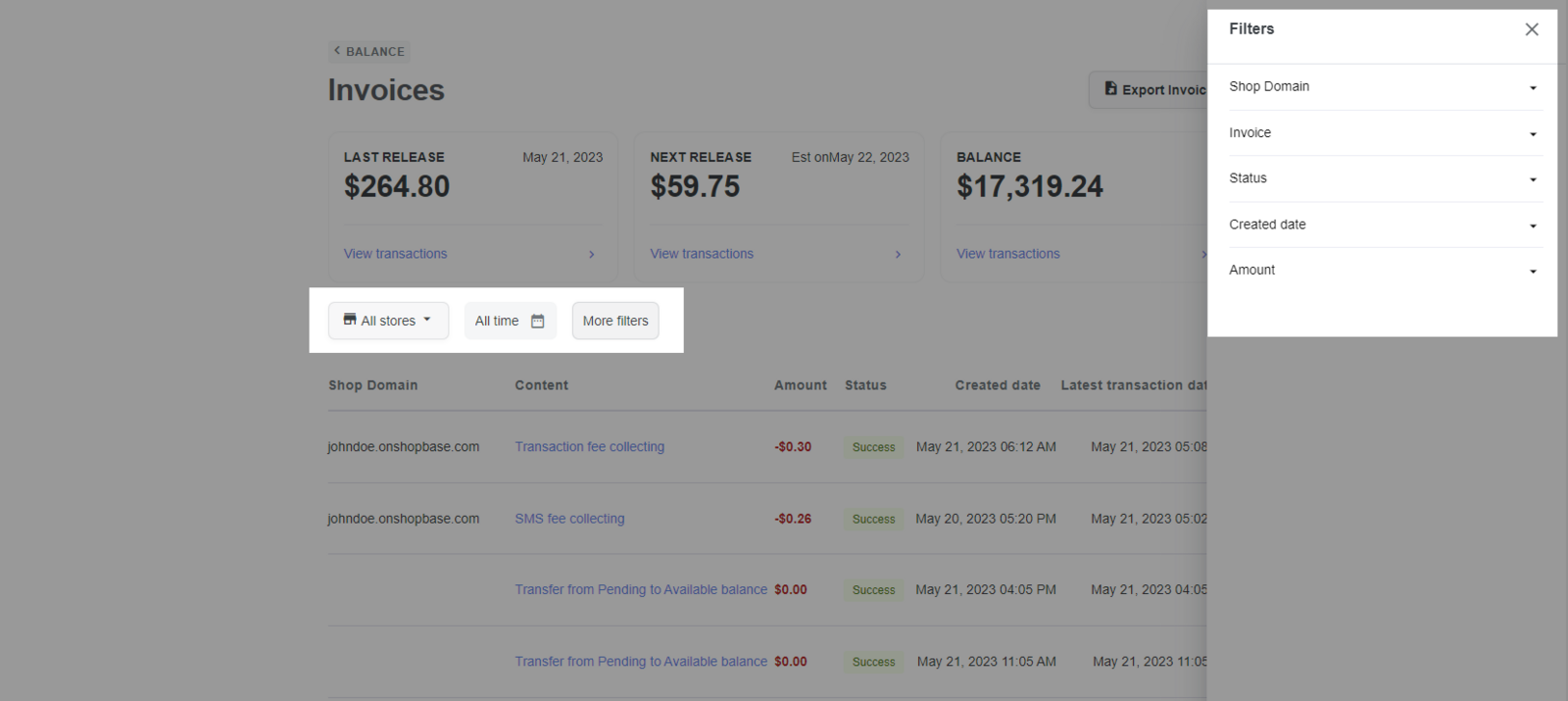Expand the Created date filter
Screen dimensions: 1568x701
point(1383,225)
